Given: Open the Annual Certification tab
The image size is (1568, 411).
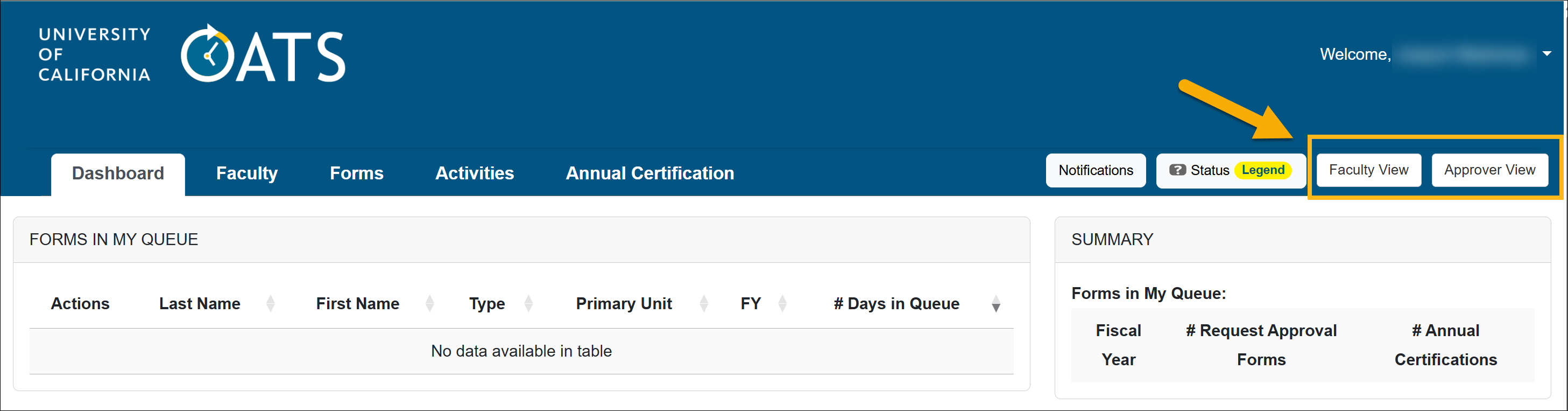Looking at the screenshot, I should (649, 173).
